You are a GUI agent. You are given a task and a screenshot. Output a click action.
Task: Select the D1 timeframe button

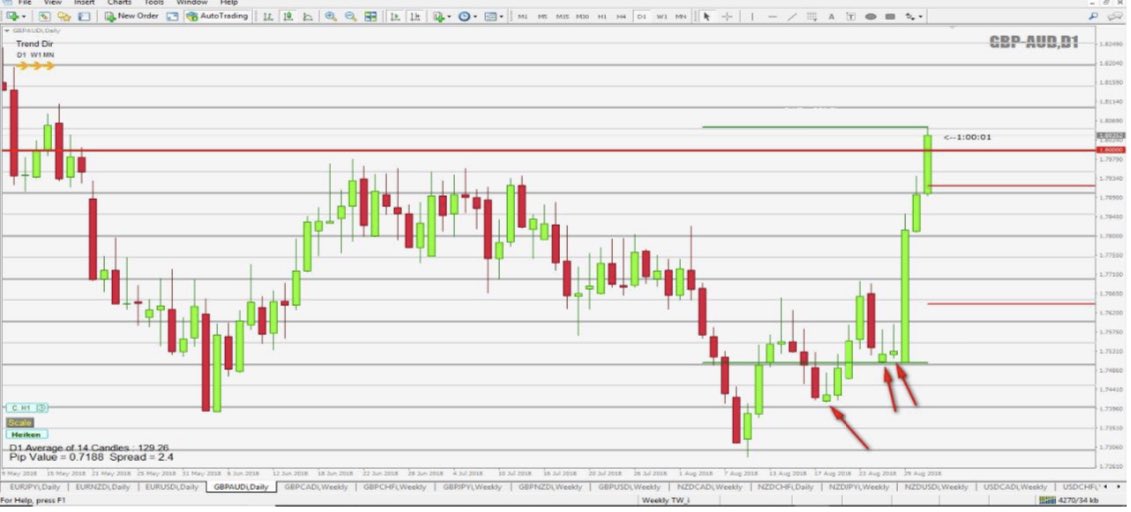(x=641, y=16)
